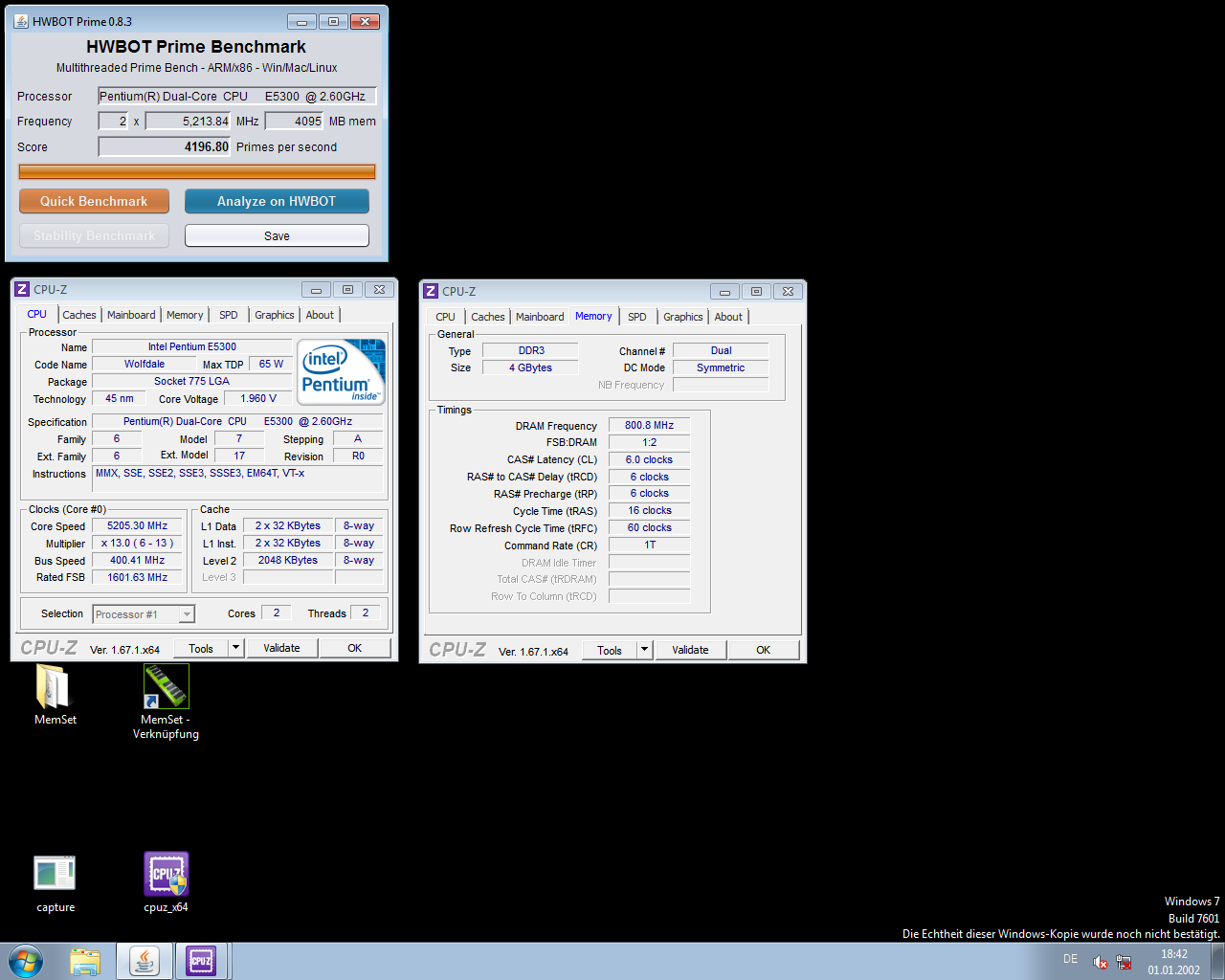
Task: Click the muted volume tray icon
Action: (1100, 962)
